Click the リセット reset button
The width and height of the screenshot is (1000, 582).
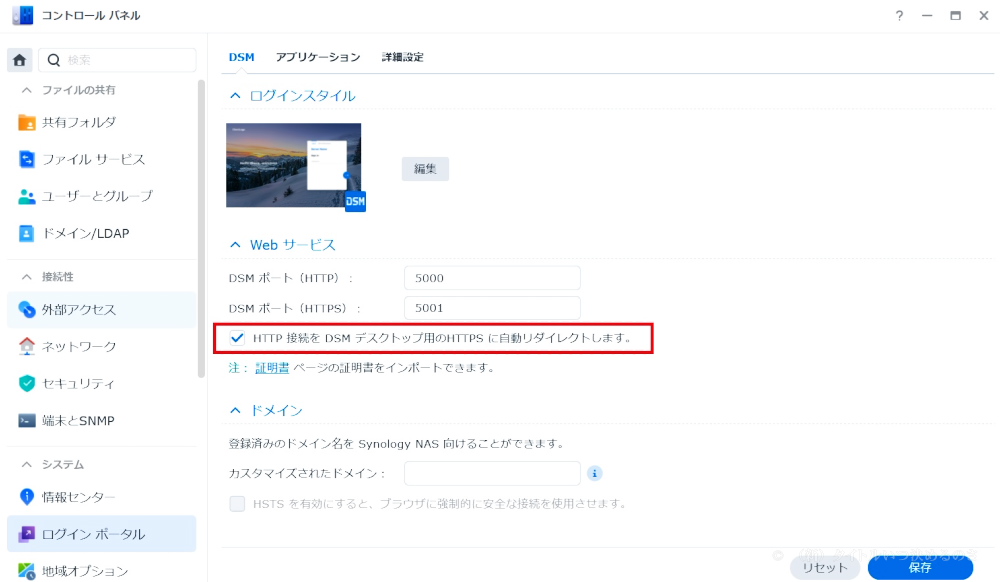pos(825,567)
